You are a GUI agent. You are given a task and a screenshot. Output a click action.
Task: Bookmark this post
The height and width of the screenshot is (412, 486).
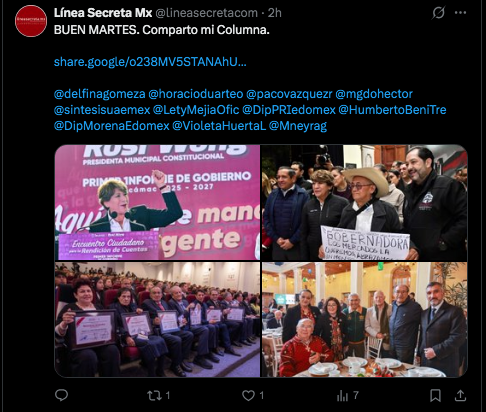435,396
